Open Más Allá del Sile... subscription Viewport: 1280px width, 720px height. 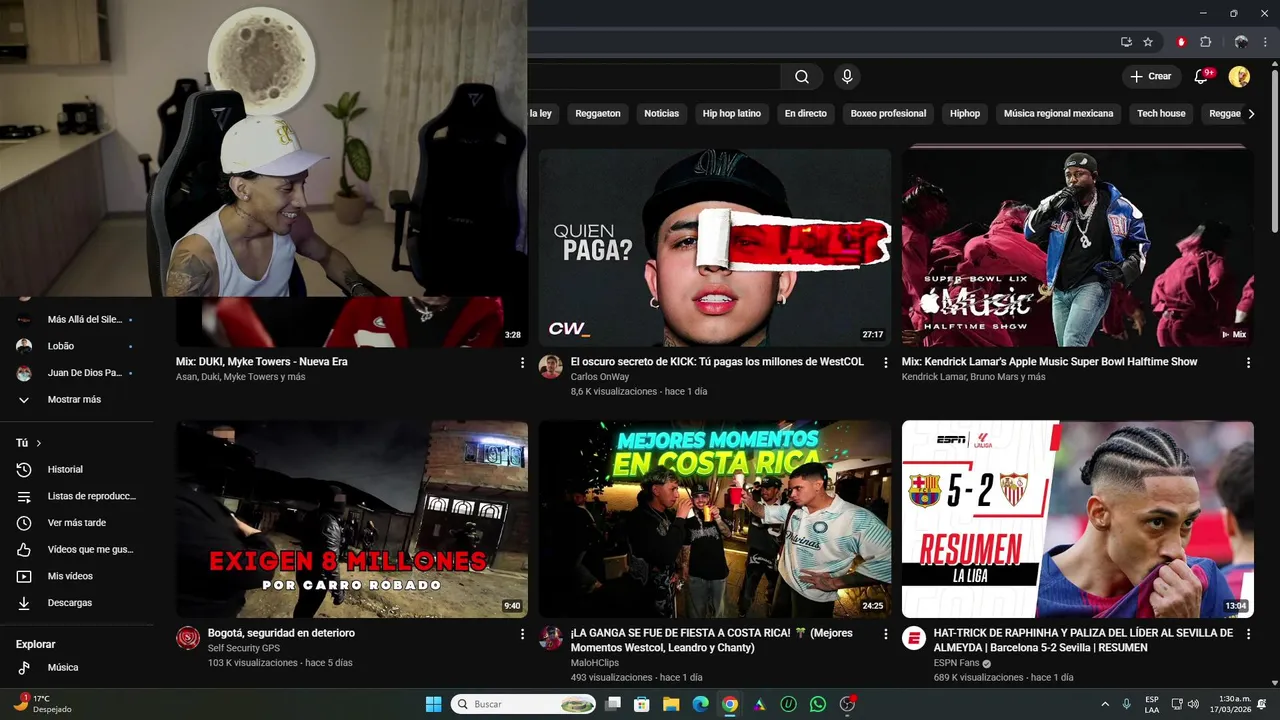point(77,320)
